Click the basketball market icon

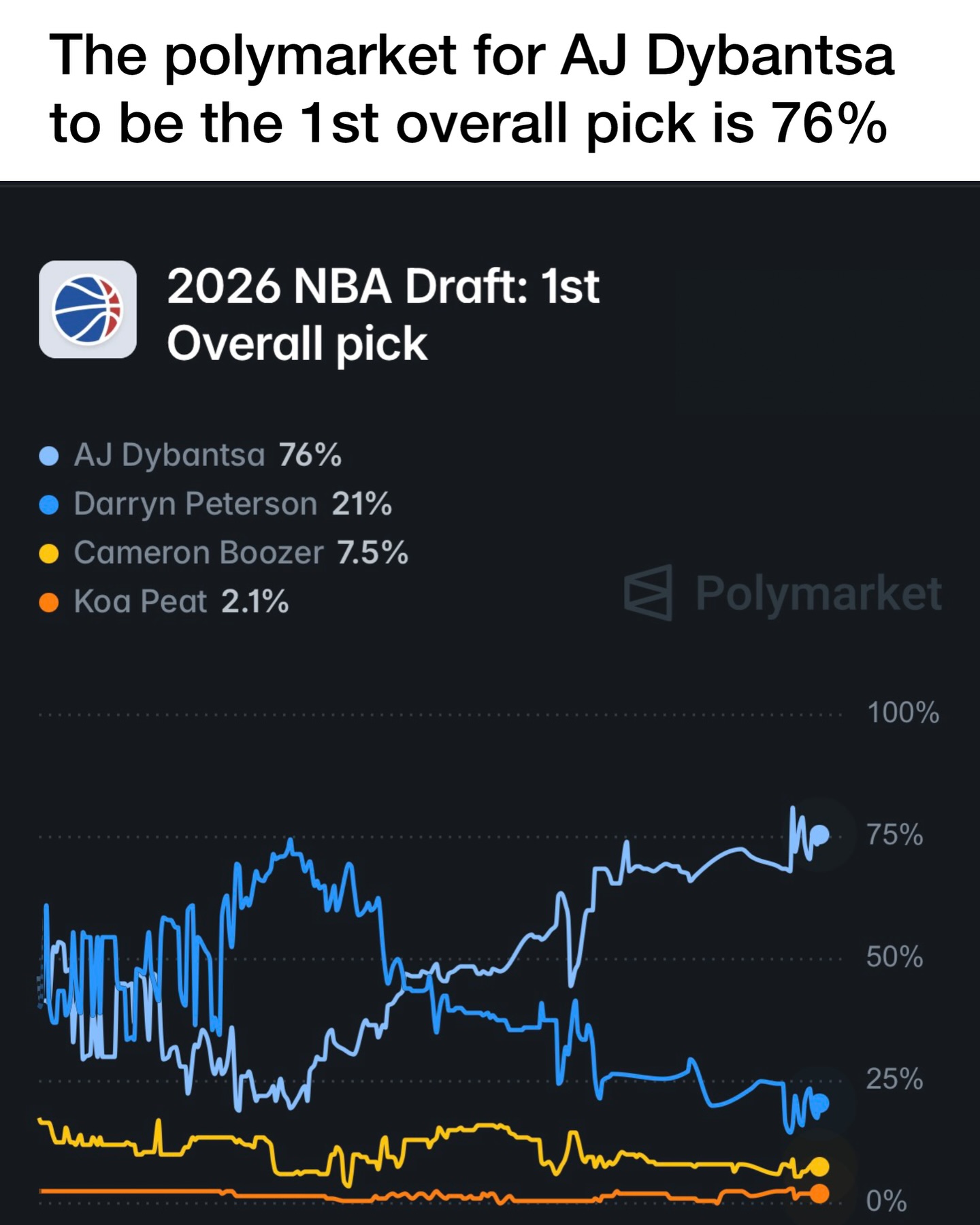pos(88,310)
